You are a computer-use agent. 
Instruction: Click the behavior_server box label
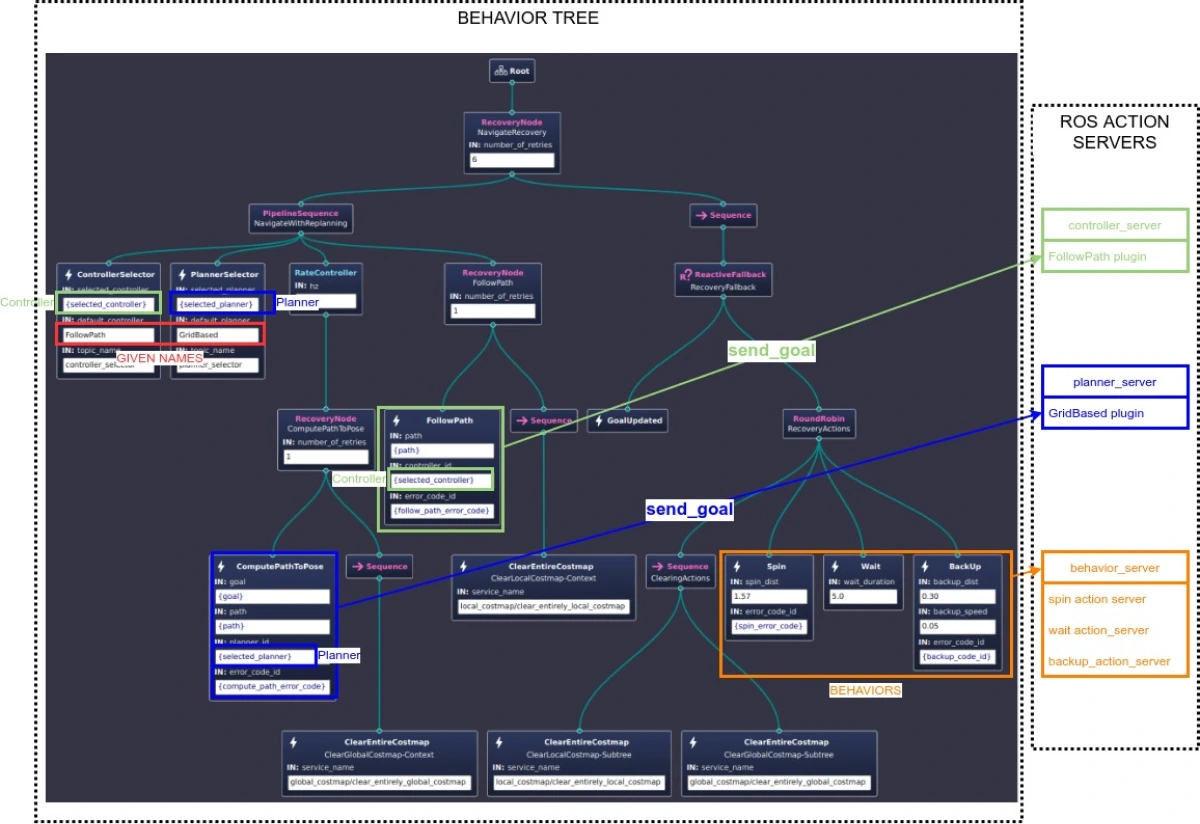(1114, 568)
